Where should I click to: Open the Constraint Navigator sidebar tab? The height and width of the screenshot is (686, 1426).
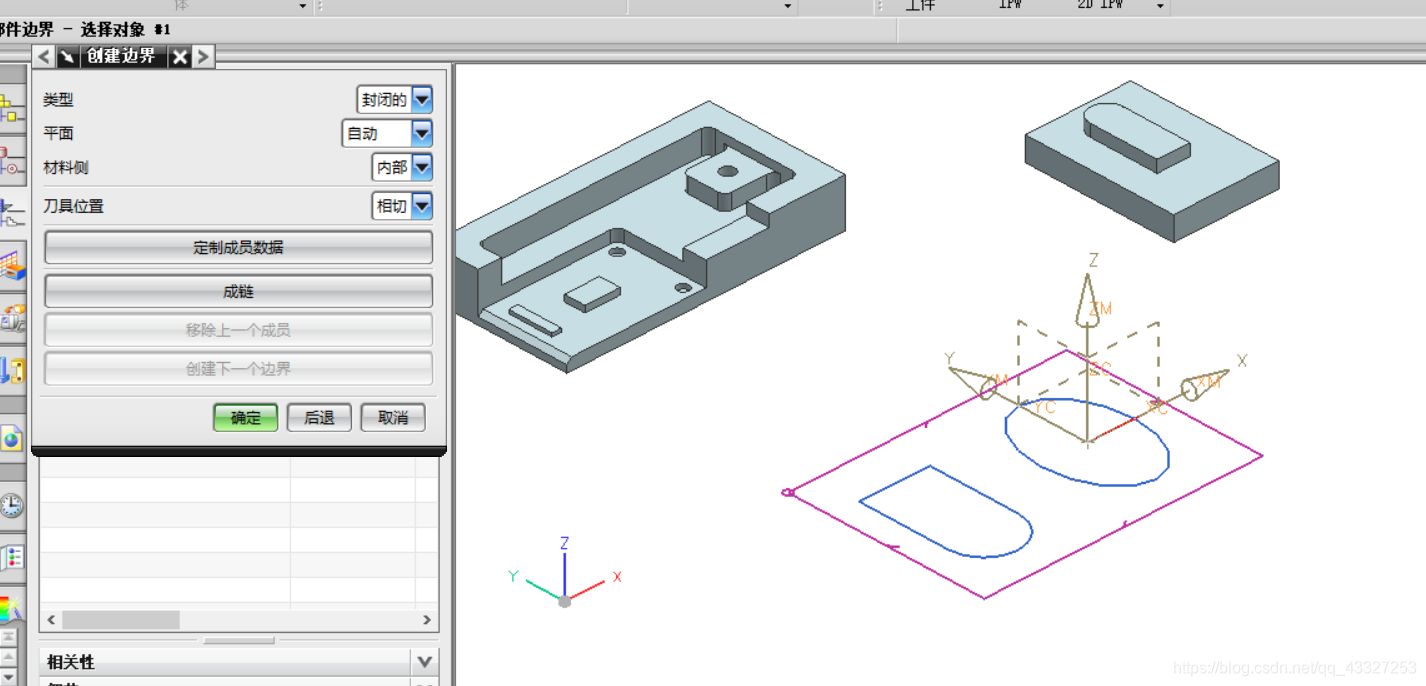[x=13, y=160]
